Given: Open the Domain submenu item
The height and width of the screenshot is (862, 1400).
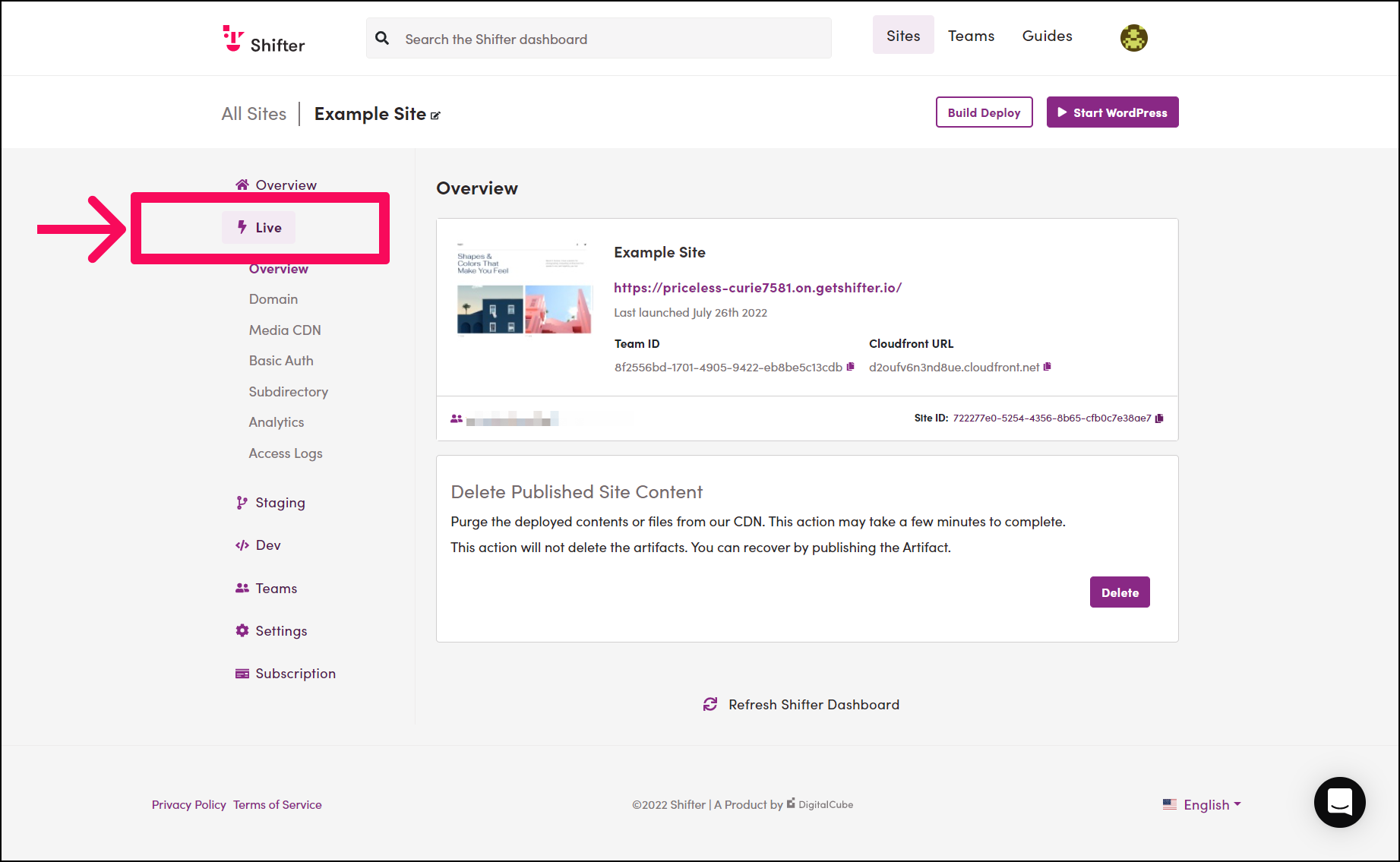Looking at the screenshot, I should (x=273, y=299).
